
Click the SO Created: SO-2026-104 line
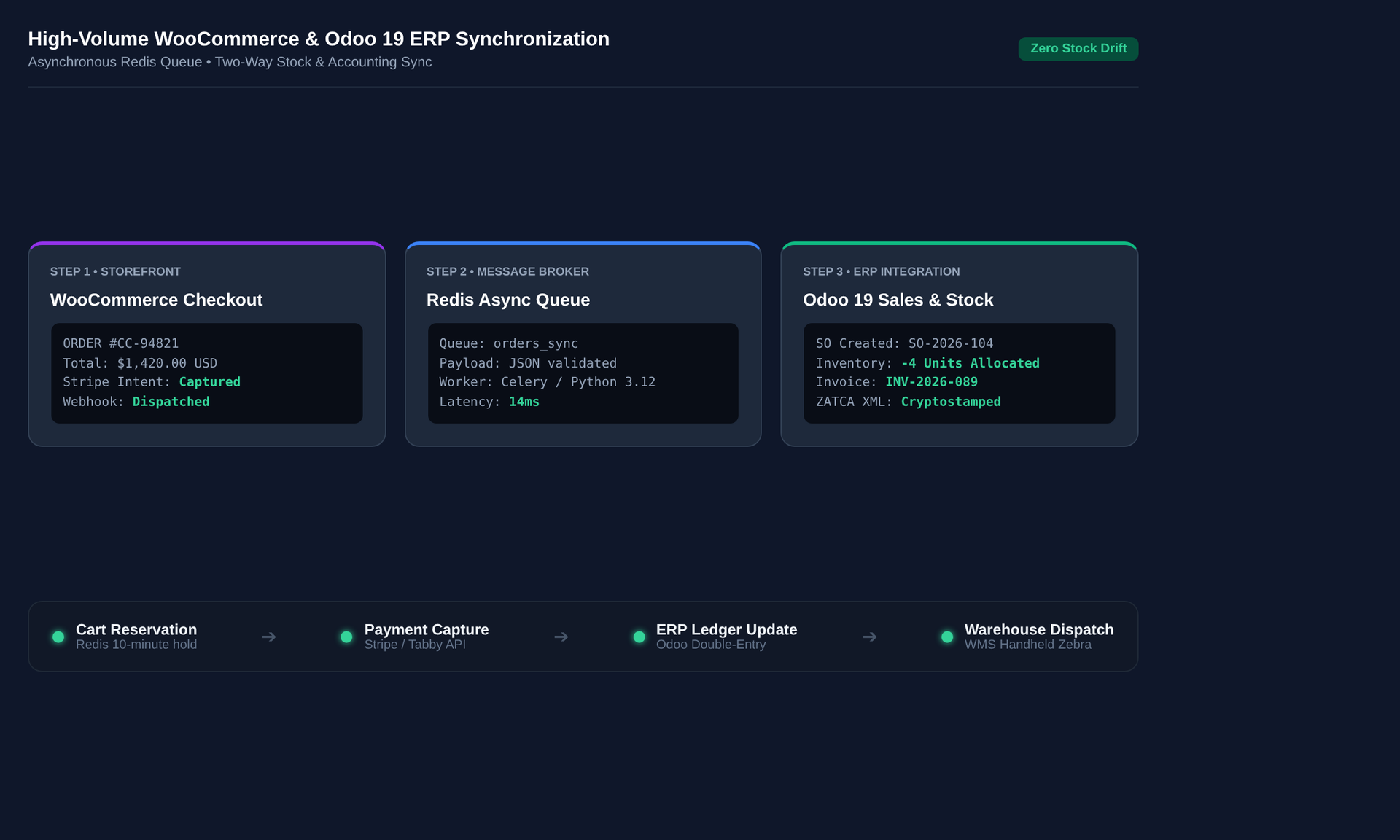coord(905,343)
